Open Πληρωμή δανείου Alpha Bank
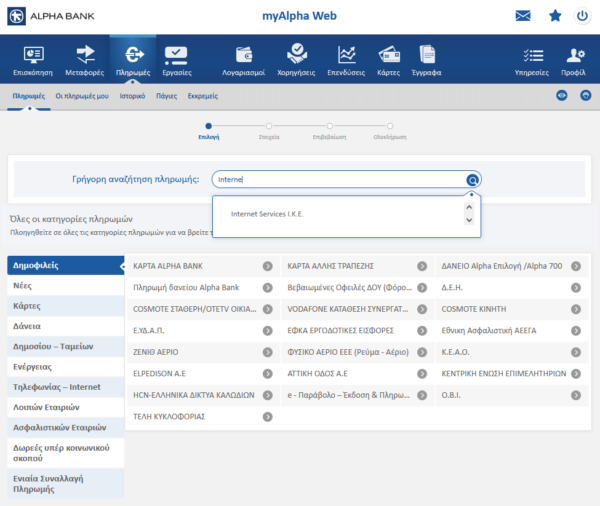This screenshot has height=506, width=600. click(203, 287)
